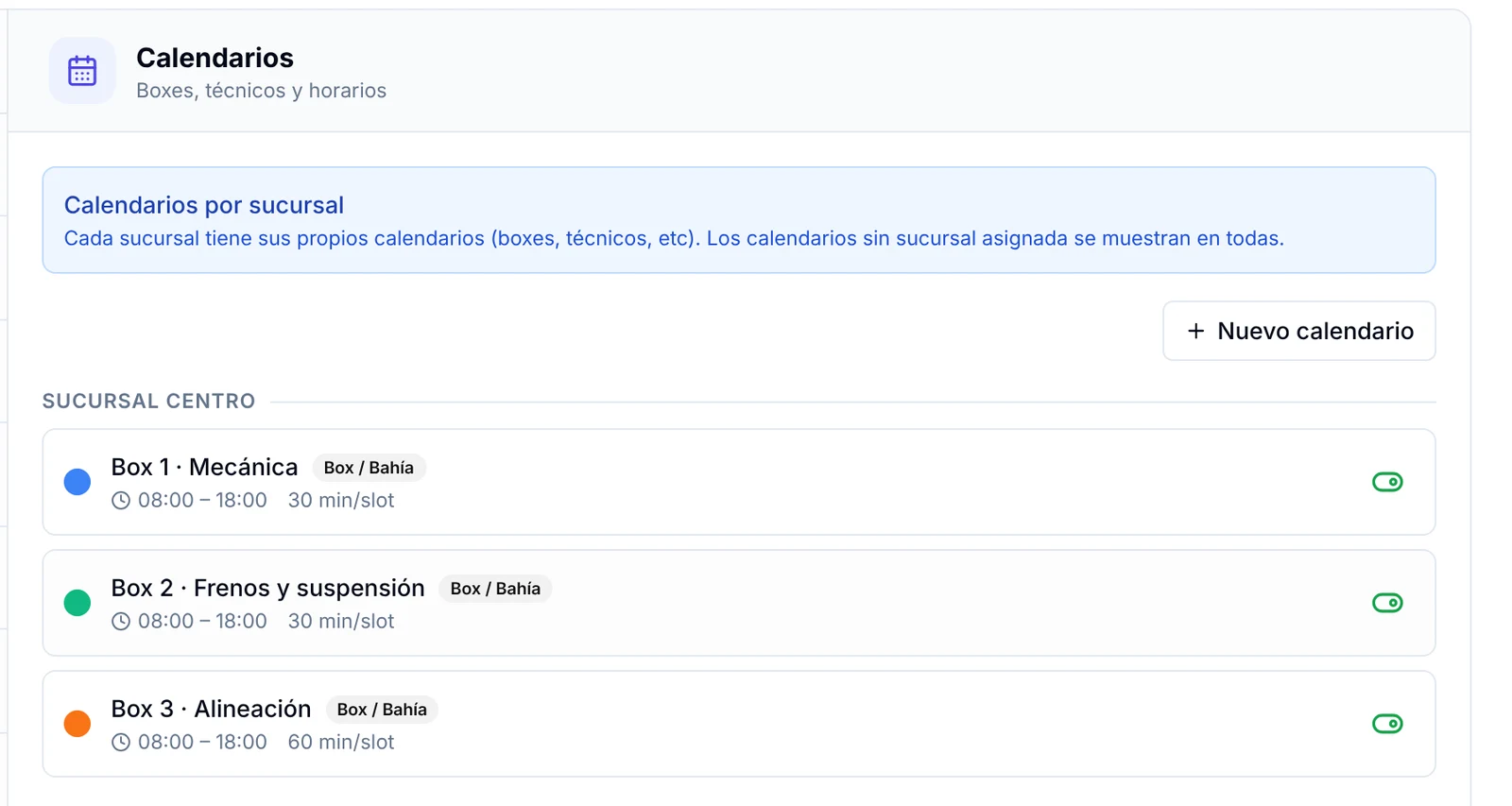Click the Box / Bahía tag on Box 3
1512x806 pixels.
(x=382, y=710)
